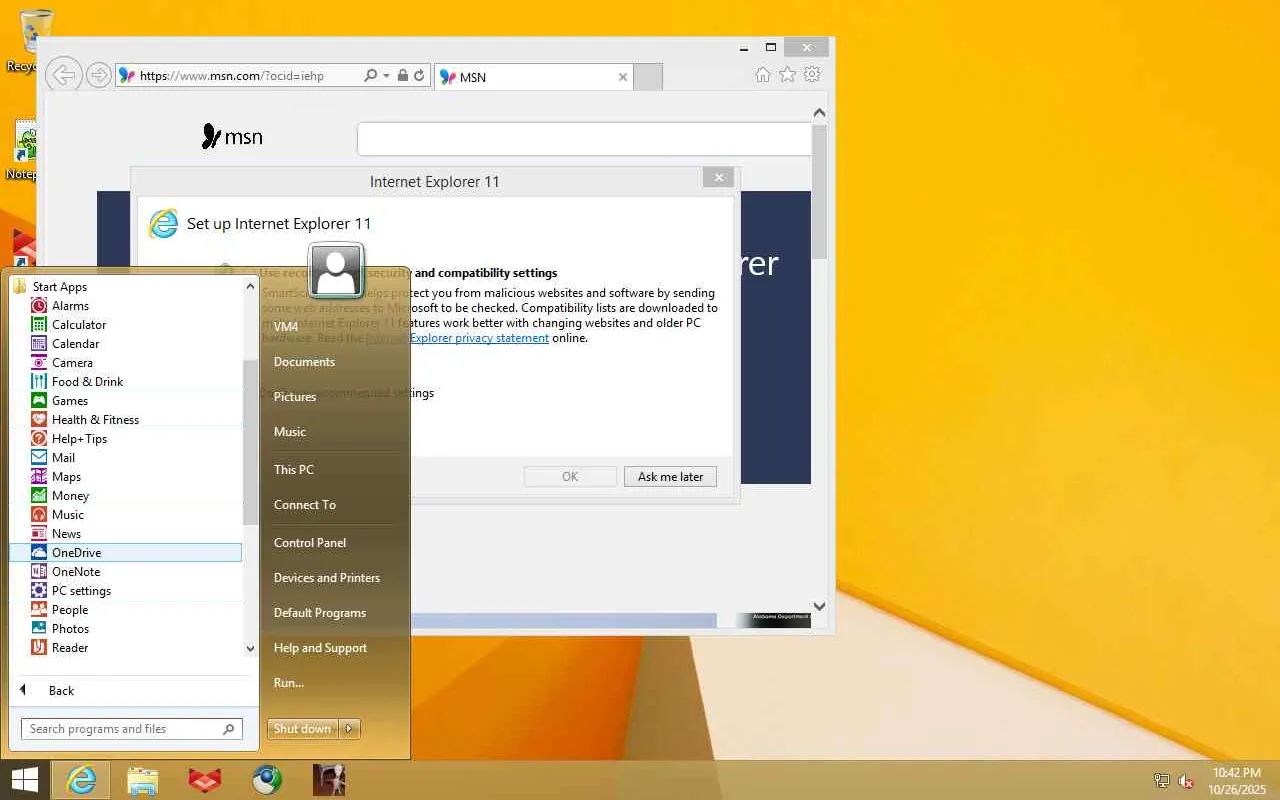Screen dimensions: 1280x800
Task: Open a new tab in Internet Explorer
Action: pos(648,77)
